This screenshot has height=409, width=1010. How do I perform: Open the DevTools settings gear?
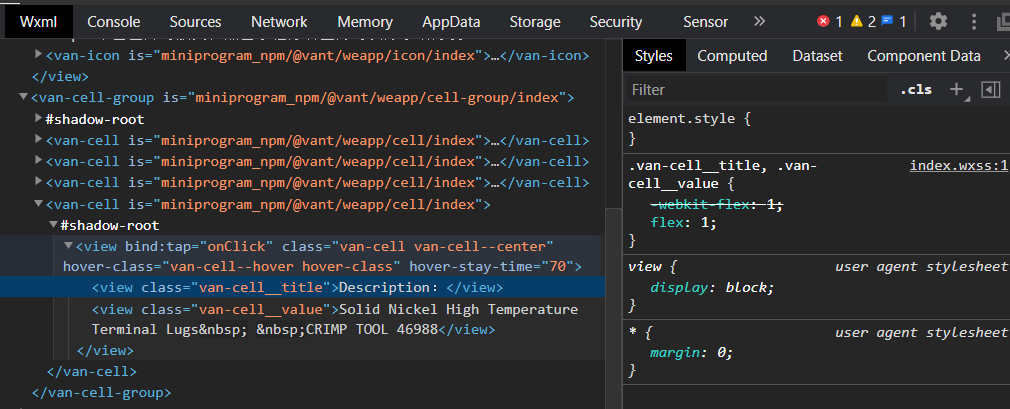coord(938,21)
